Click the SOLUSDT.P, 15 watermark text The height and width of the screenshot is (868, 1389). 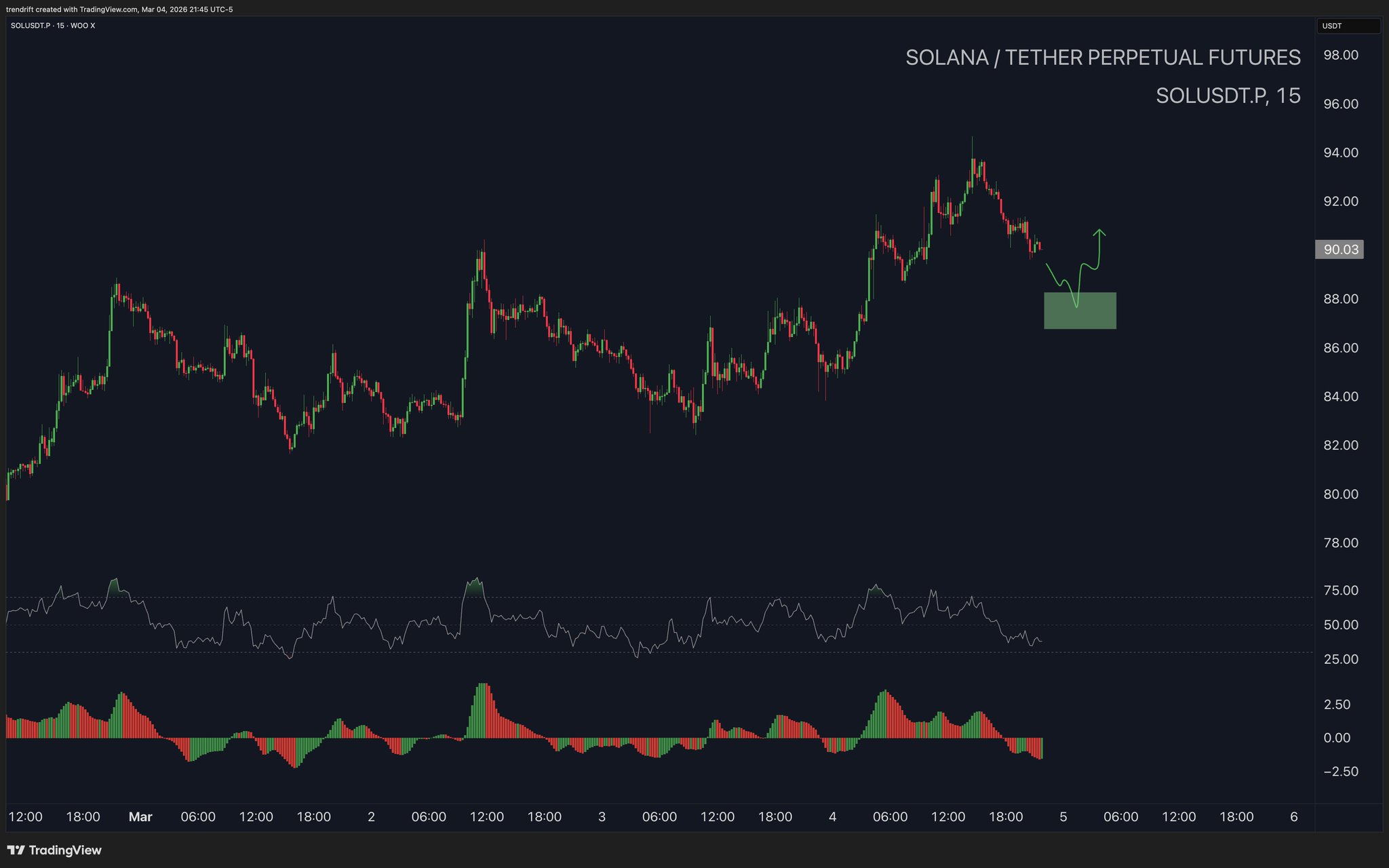tap(1228, 96)
